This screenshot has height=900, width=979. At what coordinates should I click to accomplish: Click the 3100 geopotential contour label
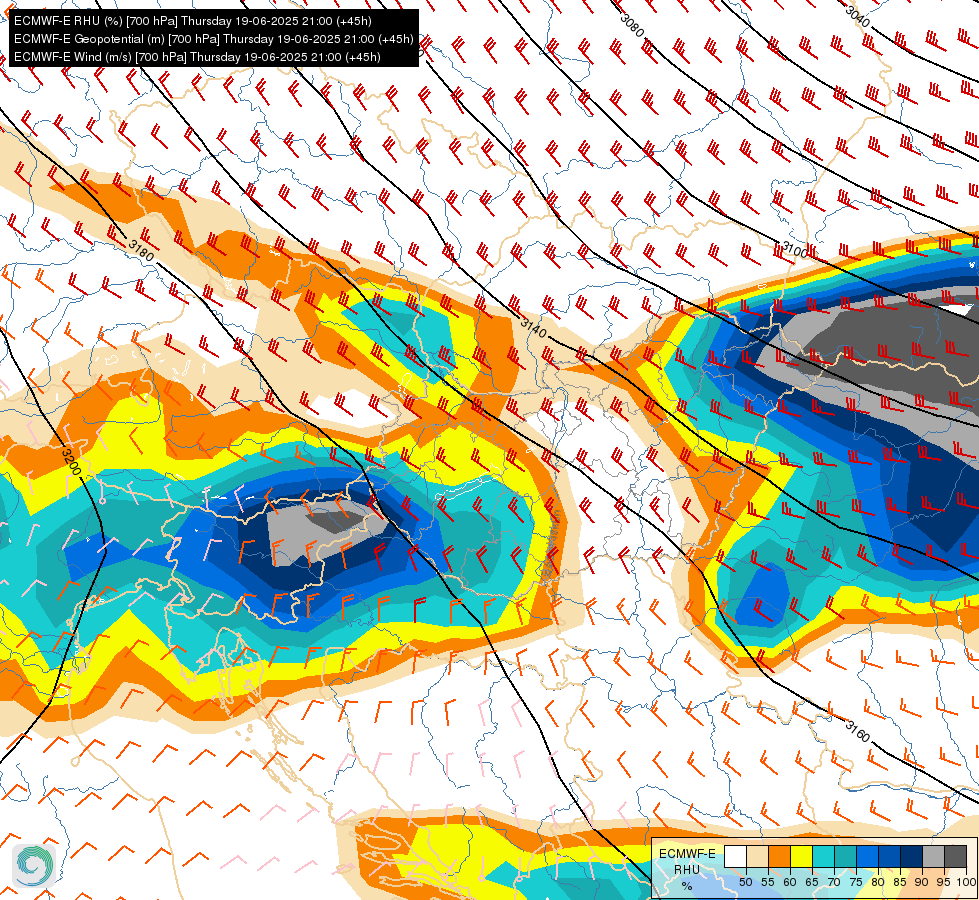coord(794,250)
